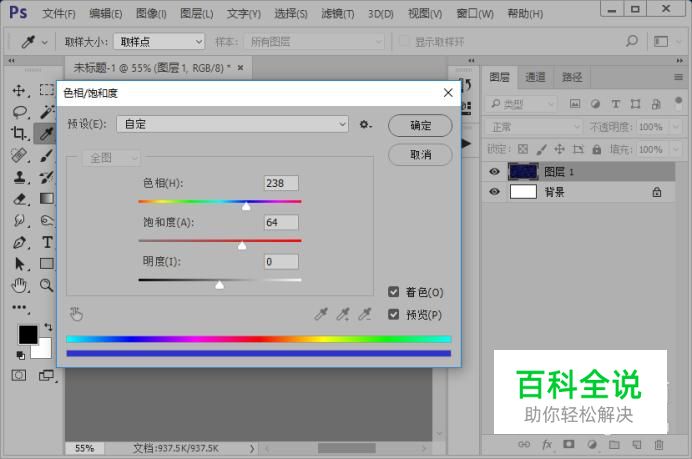Image resolution: width=692 pixels, height=459 pixels.
Task: Select the Horizontal Type tool
Action: point(47,242)
